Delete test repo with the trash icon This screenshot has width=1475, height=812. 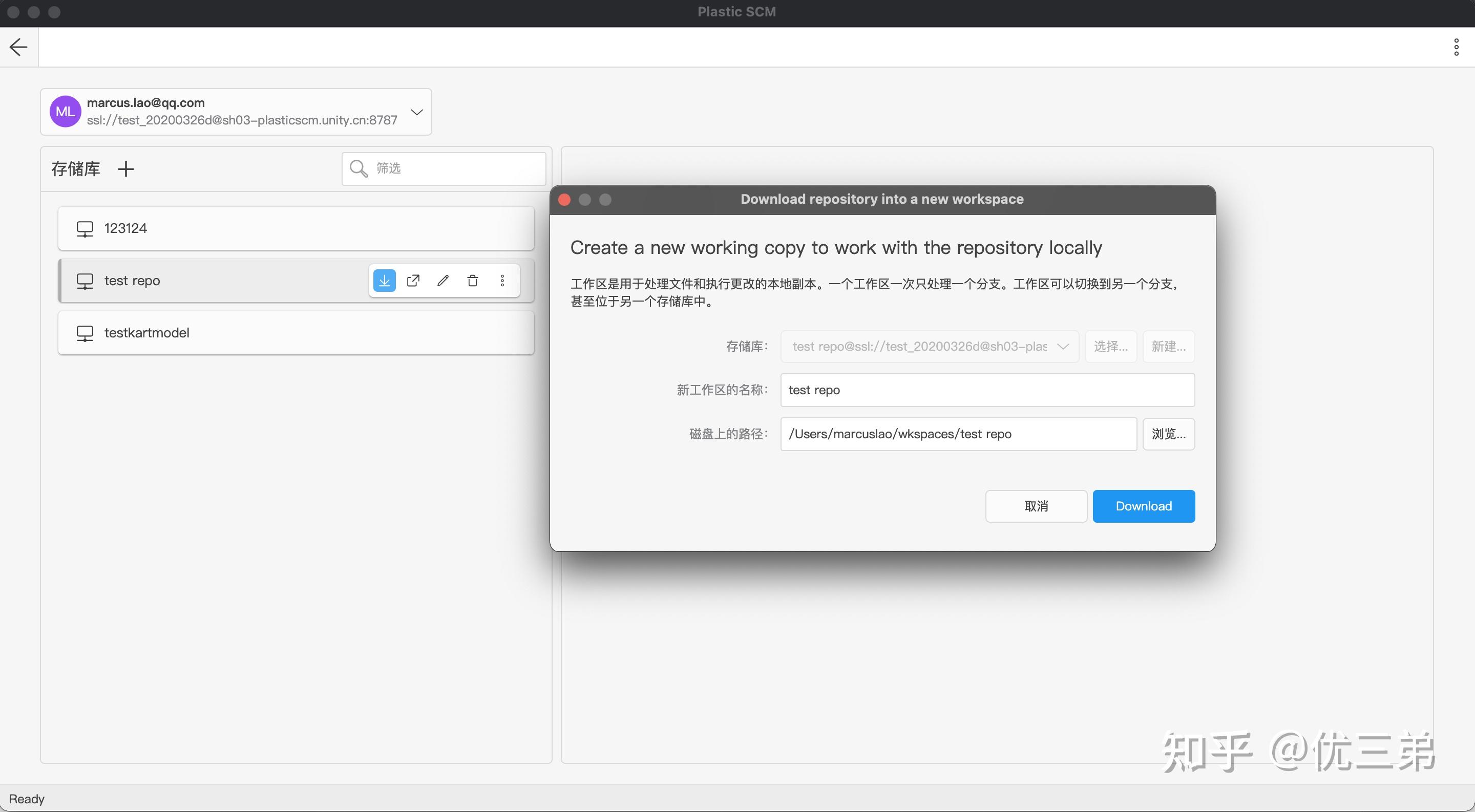[x=472, y=281]
